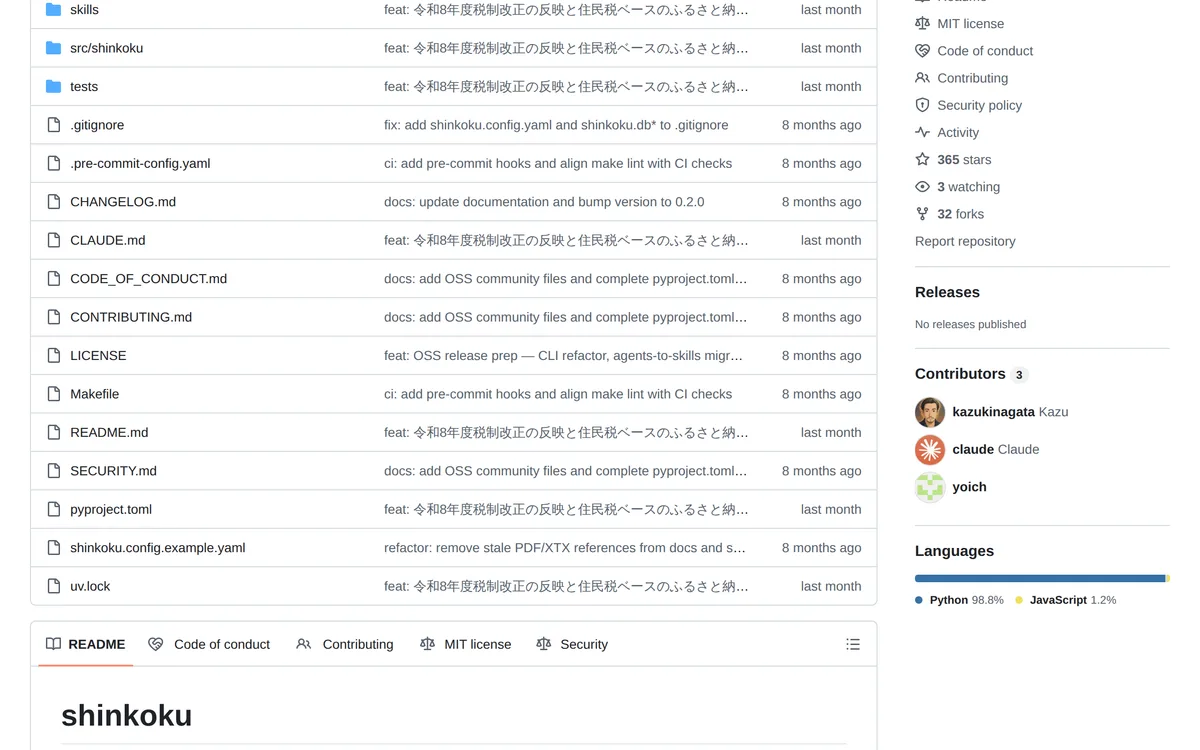The width and height of the screenshot is (1200, 750).
Task: Open claude contributor profile name
Action: (x=972, y=450)
